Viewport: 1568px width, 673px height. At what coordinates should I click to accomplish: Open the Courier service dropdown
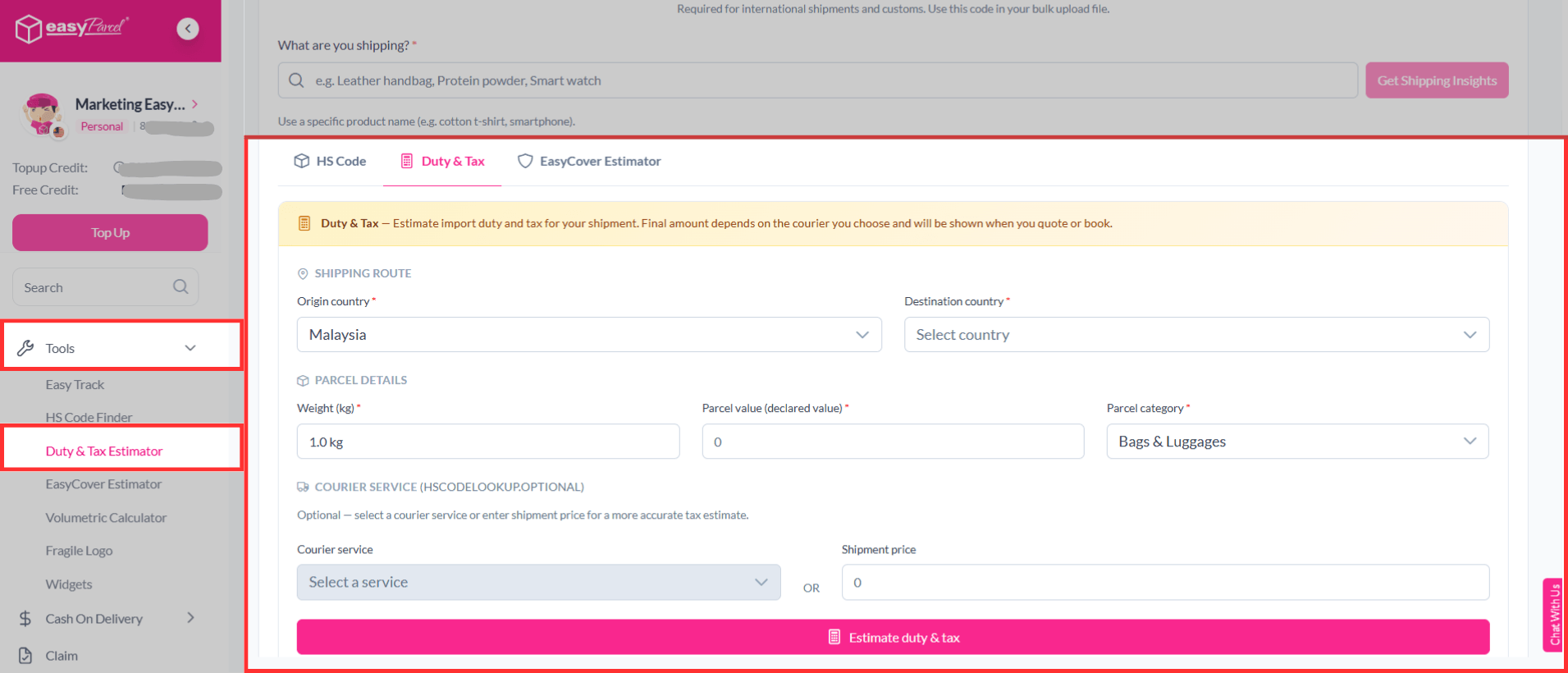coord(538,582)
